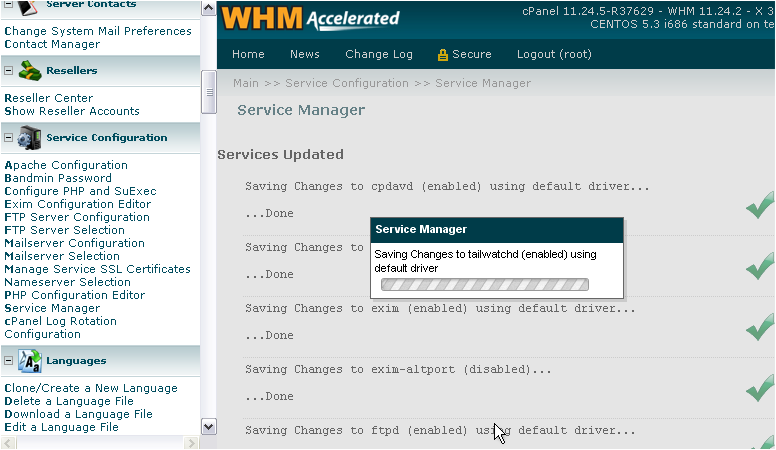Open Exim Configuration Editor

point(78,204)
